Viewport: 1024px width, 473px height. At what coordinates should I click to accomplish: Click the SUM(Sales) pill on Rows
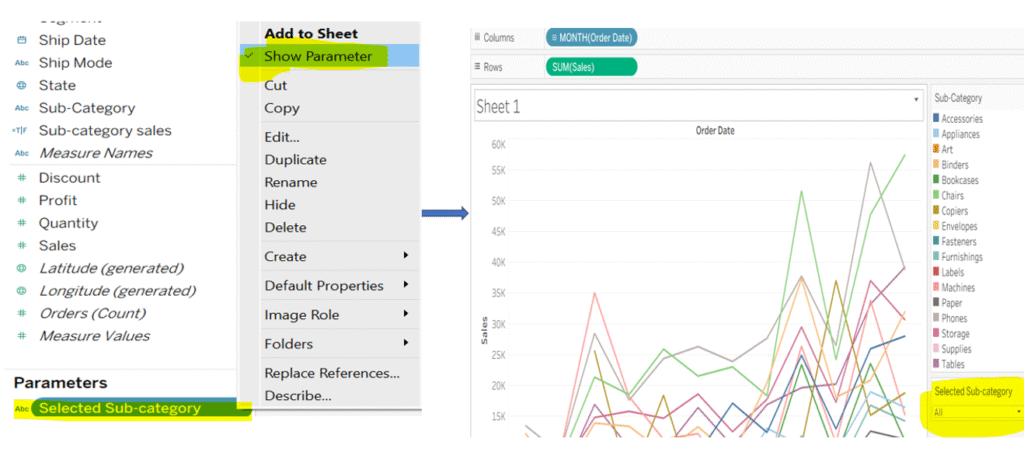point(591,67)
